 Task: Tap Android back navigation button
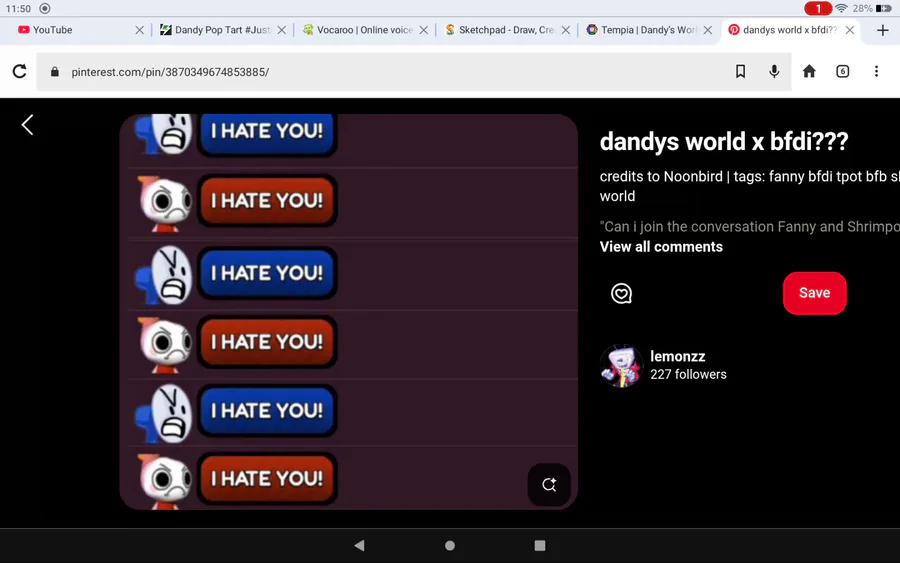359,545
